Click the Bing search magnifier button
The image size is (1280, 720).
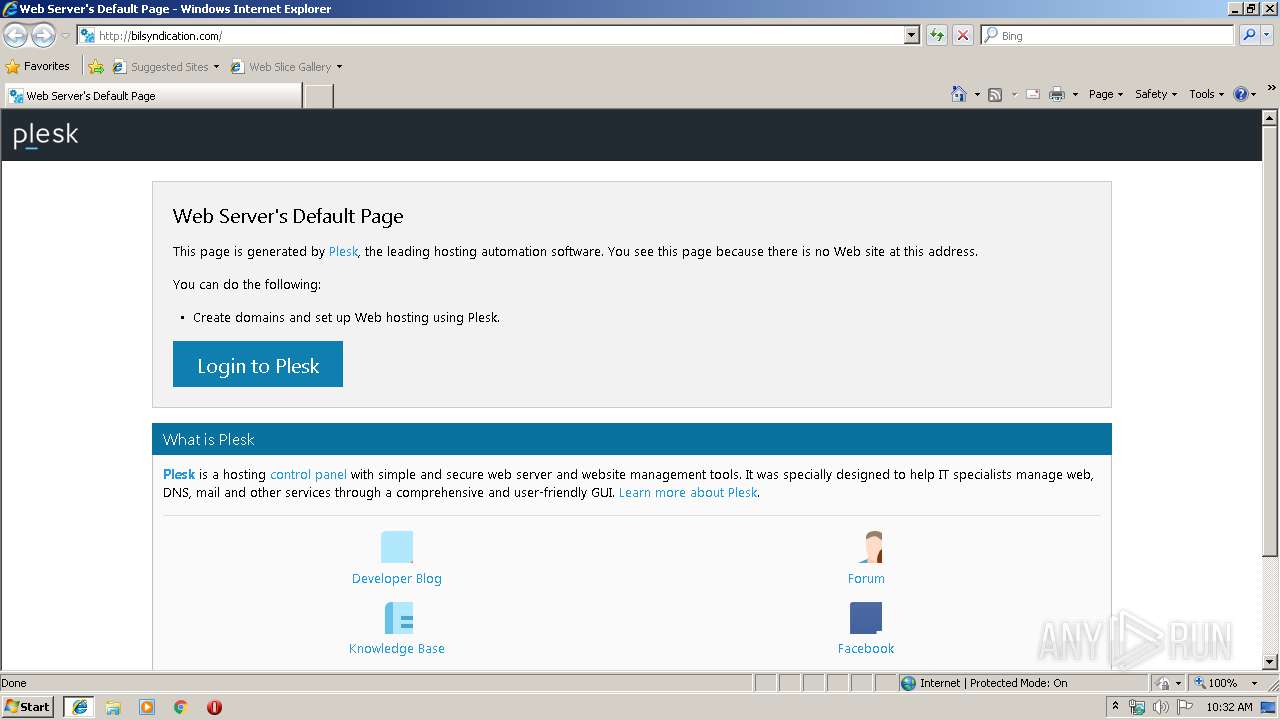pyautogui.click(x=1249, y=35)
